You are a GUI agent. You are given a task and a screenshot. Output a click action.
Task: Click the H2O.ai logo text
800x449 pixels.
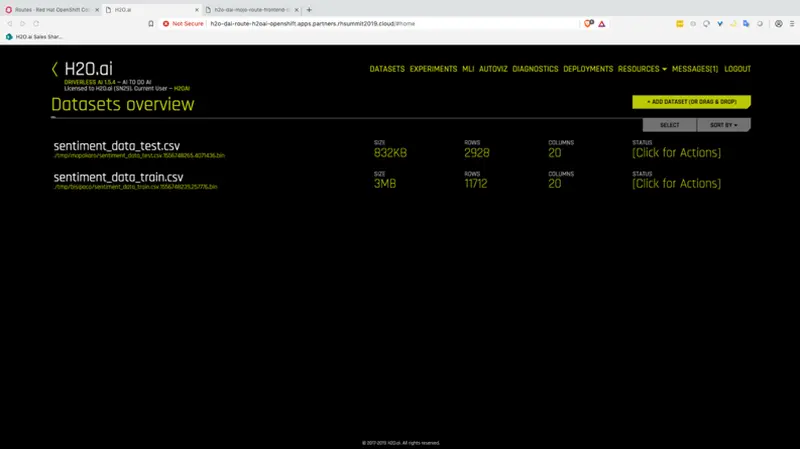point(88,69)
